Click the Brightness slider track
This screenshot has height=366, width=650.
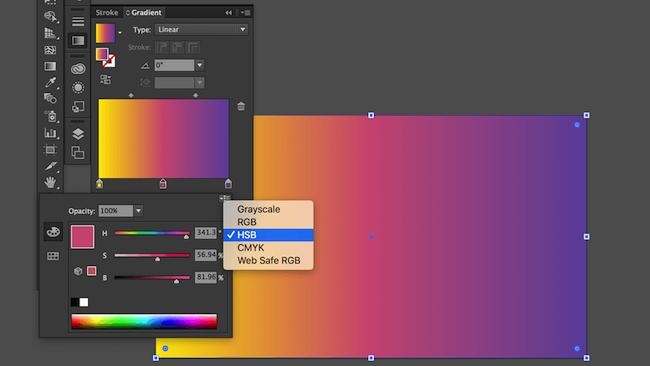tap(152, 277)
